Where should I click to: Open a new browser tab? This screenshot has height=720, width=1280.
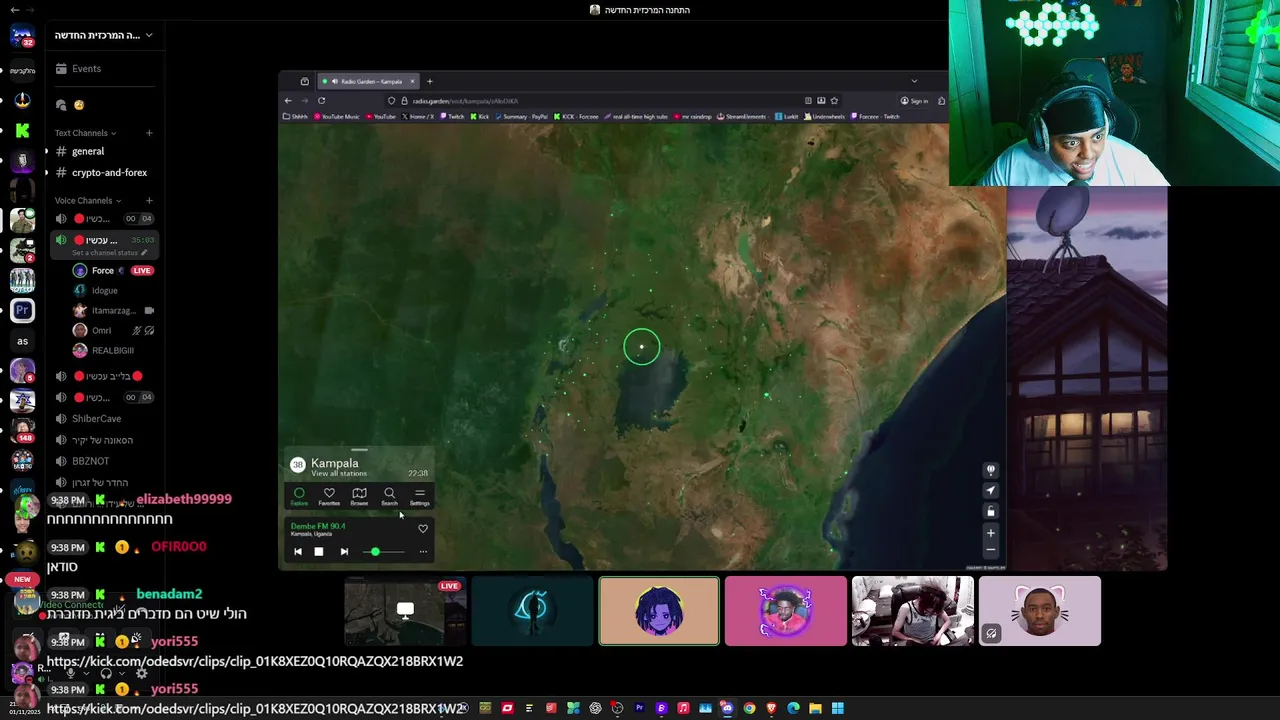coord(430,81)
